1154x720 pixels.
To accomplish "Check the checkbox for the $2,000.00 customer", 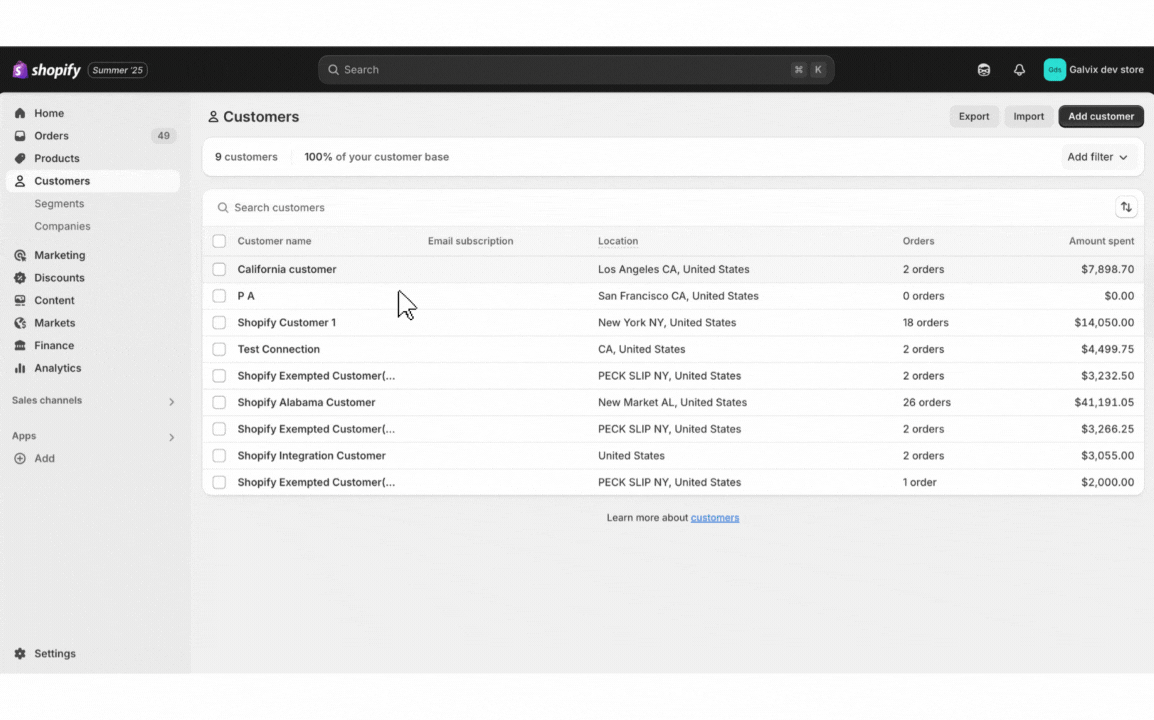I will 219,482.
